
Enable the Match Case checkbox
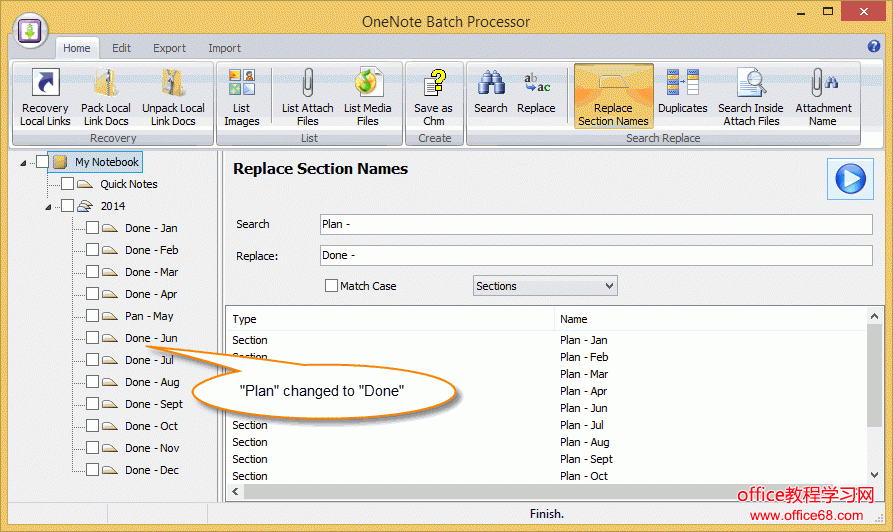[x=332, y=286]
